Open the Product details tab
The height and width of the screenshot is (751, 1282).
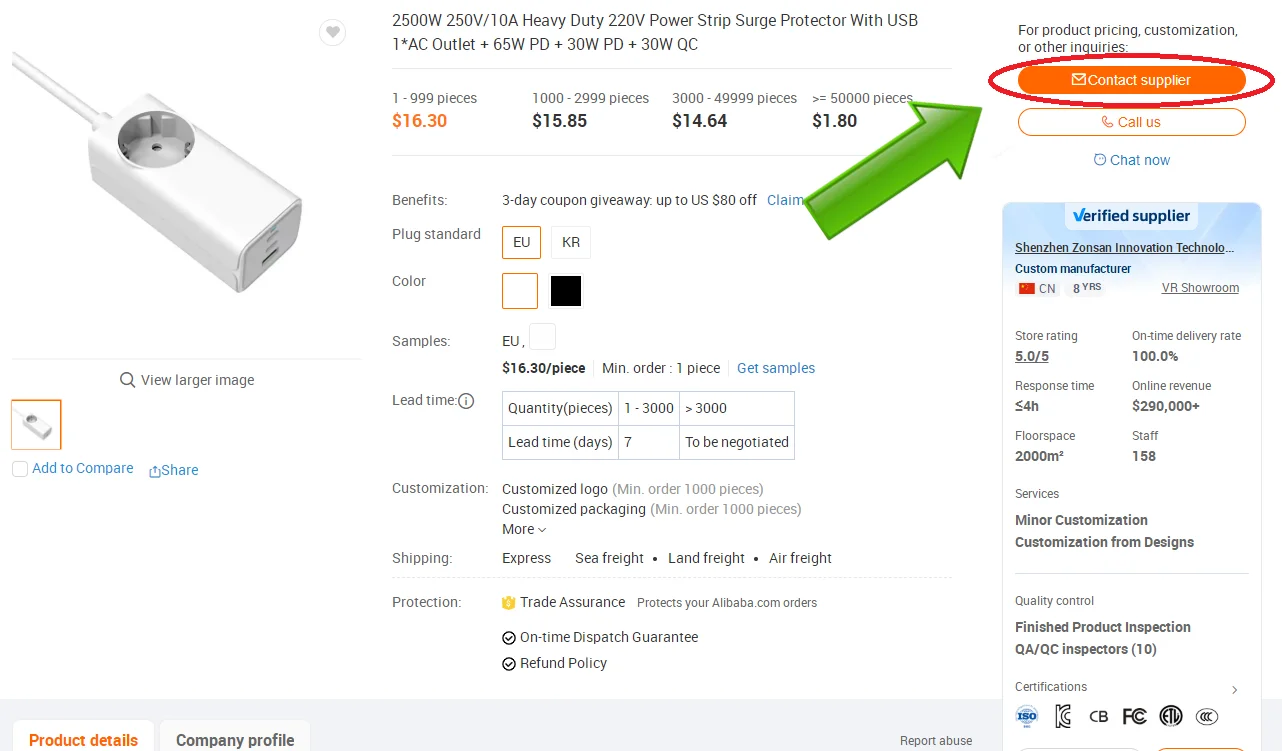click(83, 740)
